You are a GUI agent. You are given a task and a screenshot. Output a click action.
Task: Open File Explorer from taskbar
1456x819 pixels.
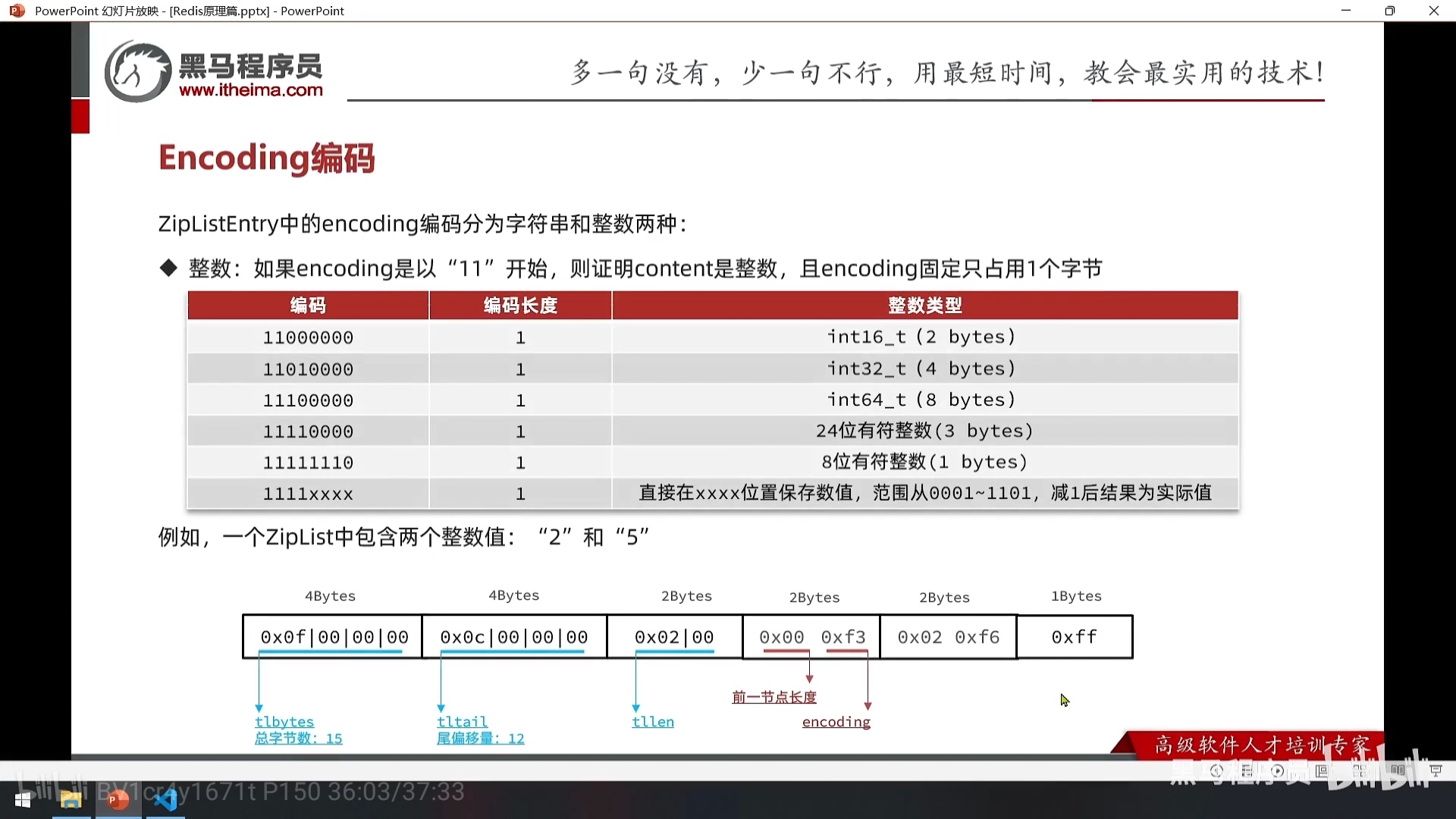(71, 799)
